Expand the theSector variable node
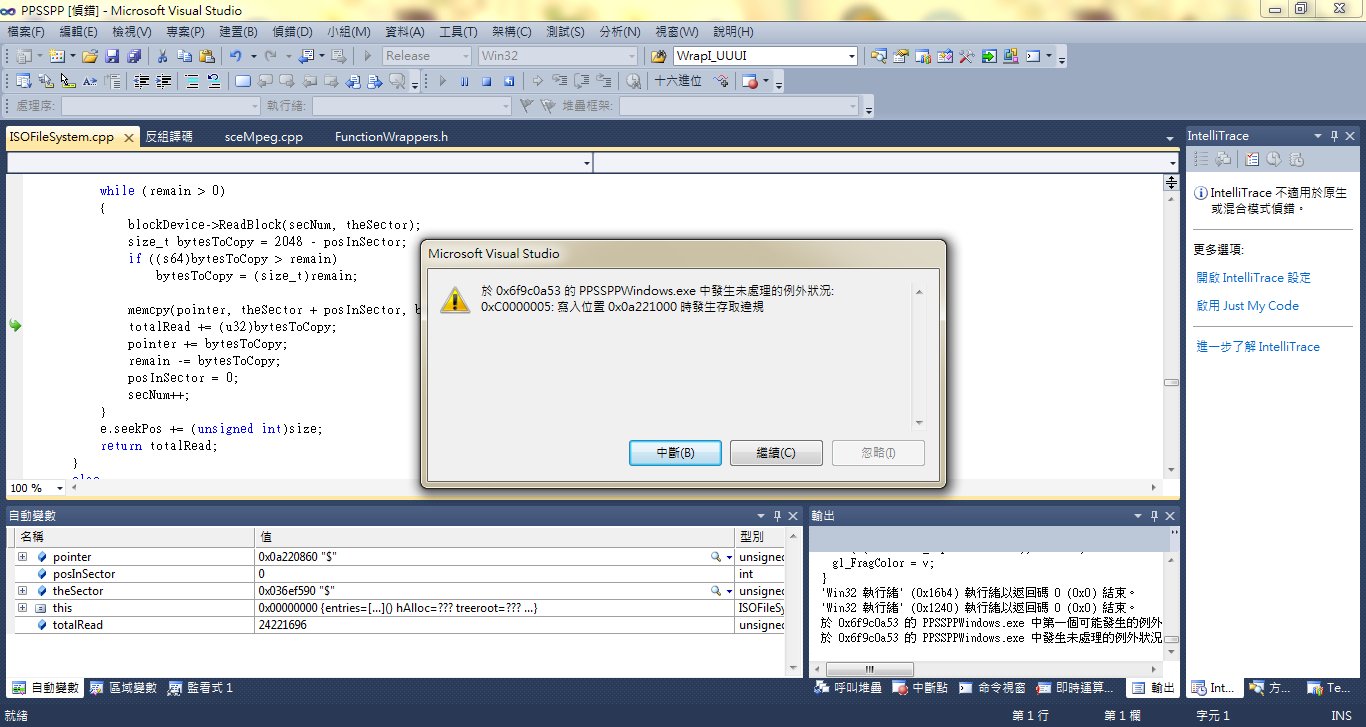Screen dimensions: 1366x727 click(22, 591)
